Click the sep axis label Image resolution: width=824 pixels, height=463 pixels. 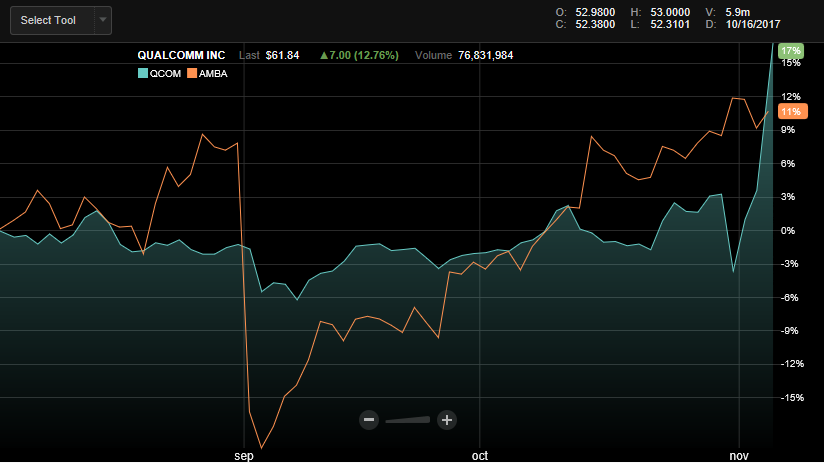244,456
